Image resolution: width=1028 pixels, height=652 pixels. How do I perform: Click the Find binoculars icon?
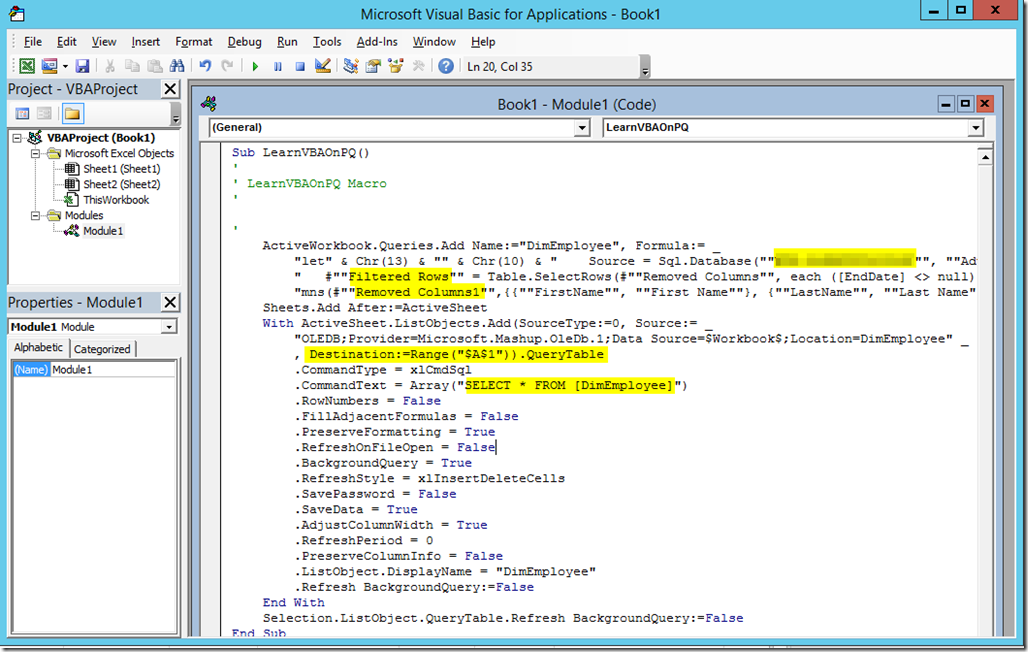(177, 66)
